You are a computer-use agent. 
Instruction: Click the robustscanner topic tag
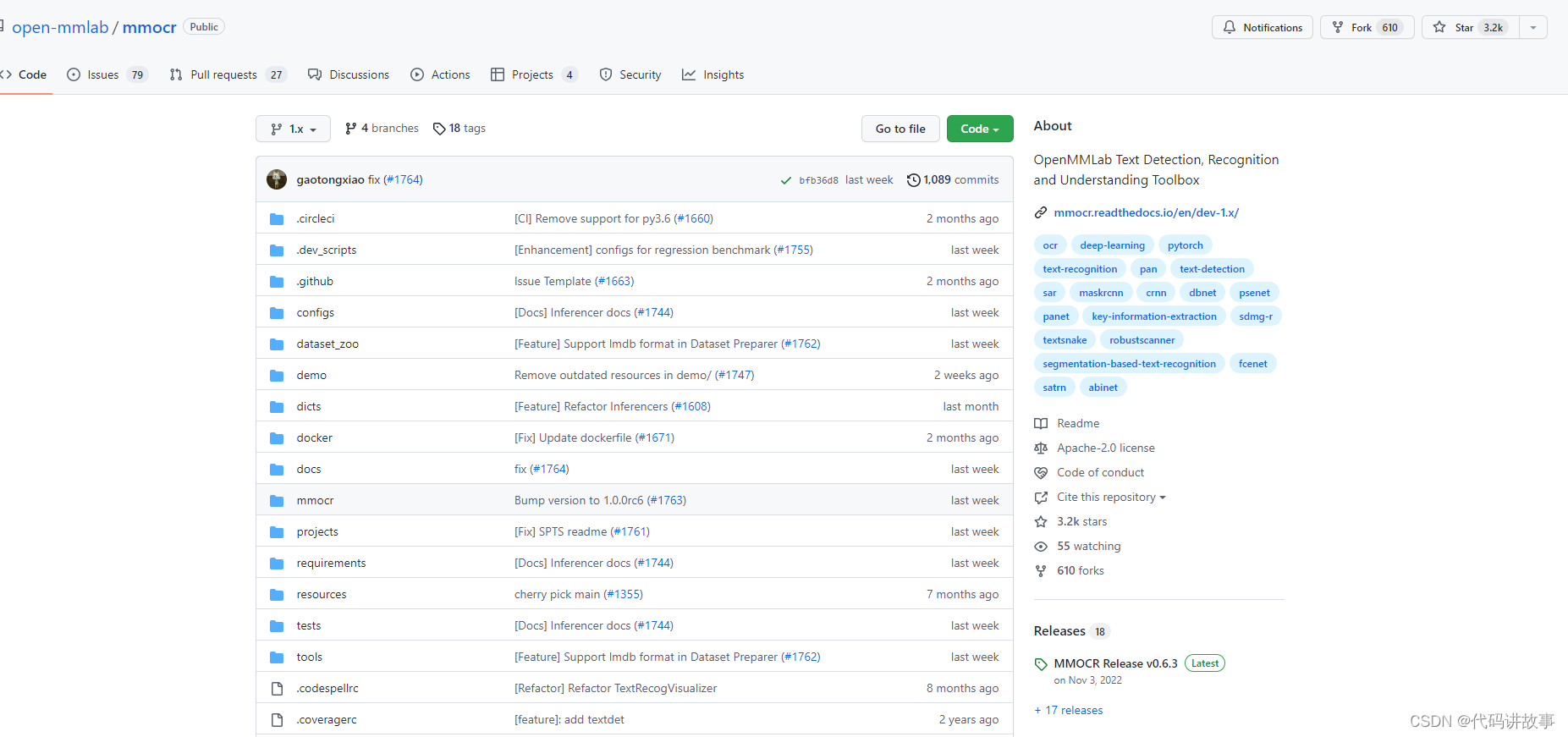click(1142, 340)
